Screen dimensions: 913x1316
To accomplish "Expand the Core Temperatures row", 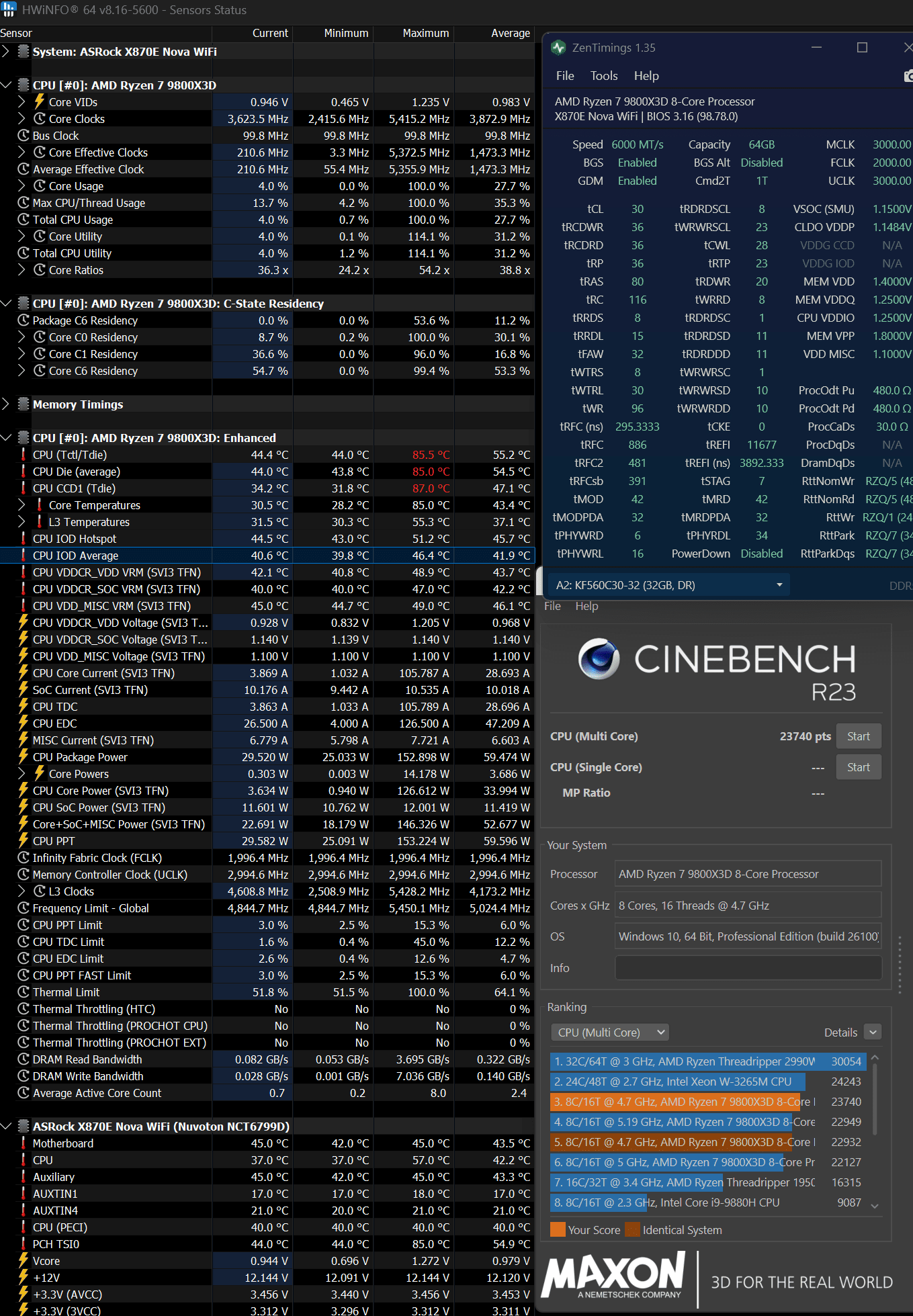I will [x=21, y=505].
